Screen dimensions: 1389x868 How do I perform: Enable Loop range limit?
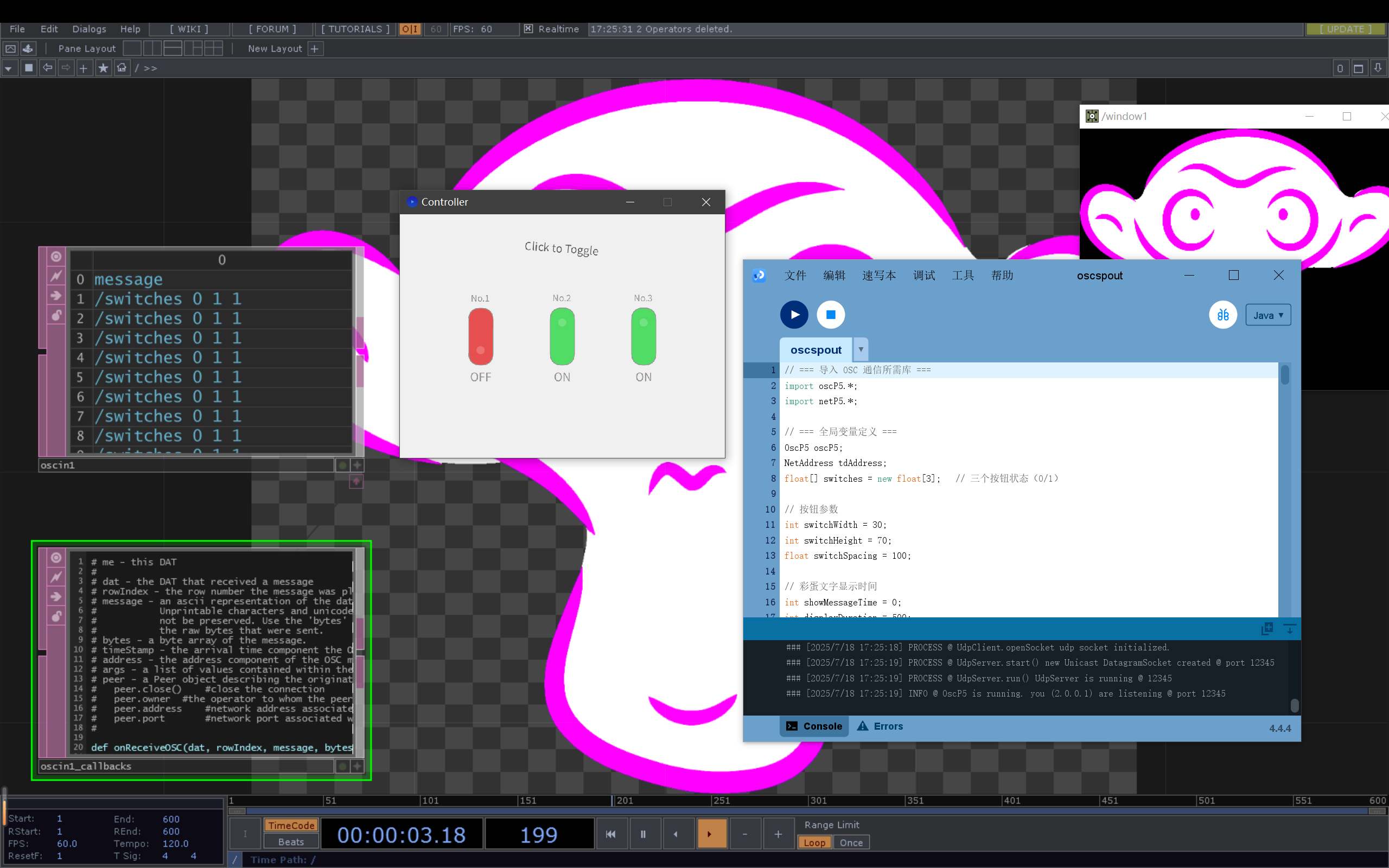point(814,843)
